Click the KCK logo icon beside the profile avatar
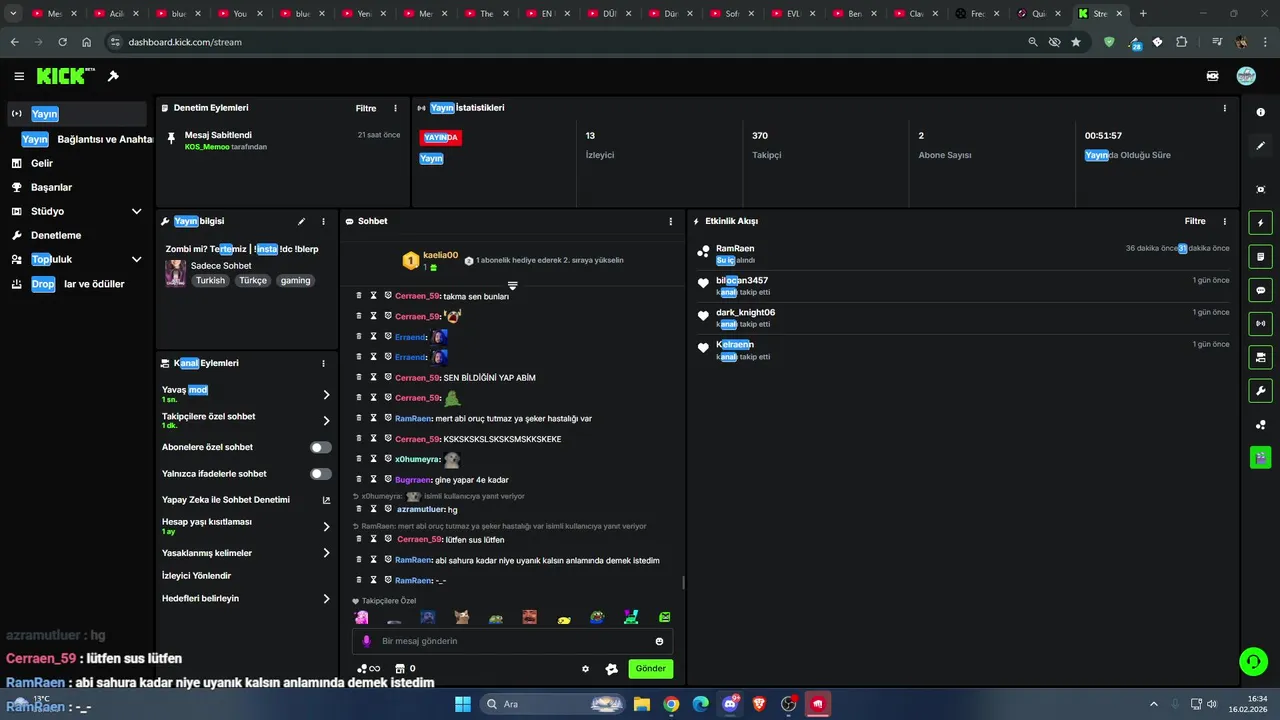The image size is (1280, 720). coord(1213,76)
